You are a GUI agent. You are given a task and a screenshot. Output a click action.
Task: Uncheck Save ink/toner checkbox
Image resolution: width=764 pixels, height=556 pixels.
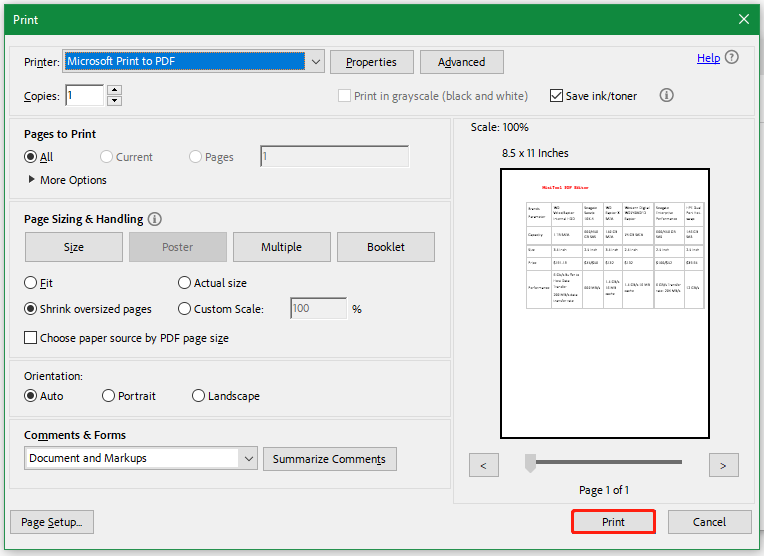pos(556,96)
